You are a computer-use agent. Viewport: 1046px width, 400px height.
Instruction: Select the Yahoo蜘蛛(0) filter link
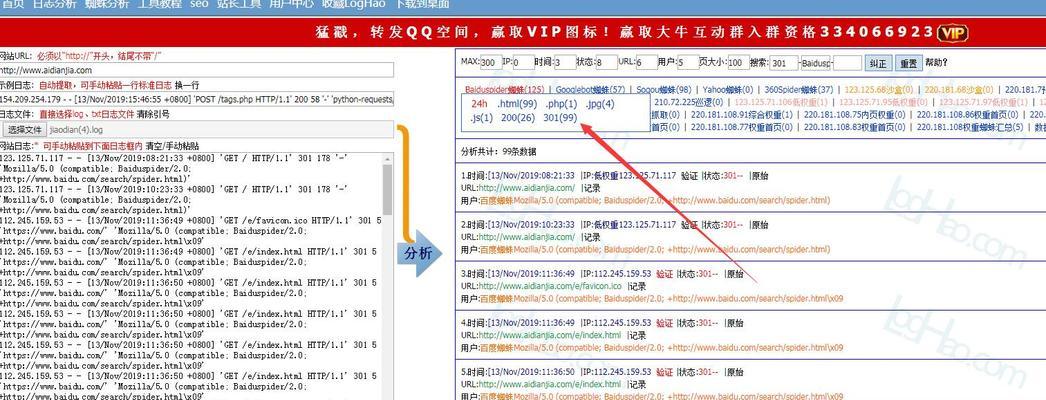728,89
